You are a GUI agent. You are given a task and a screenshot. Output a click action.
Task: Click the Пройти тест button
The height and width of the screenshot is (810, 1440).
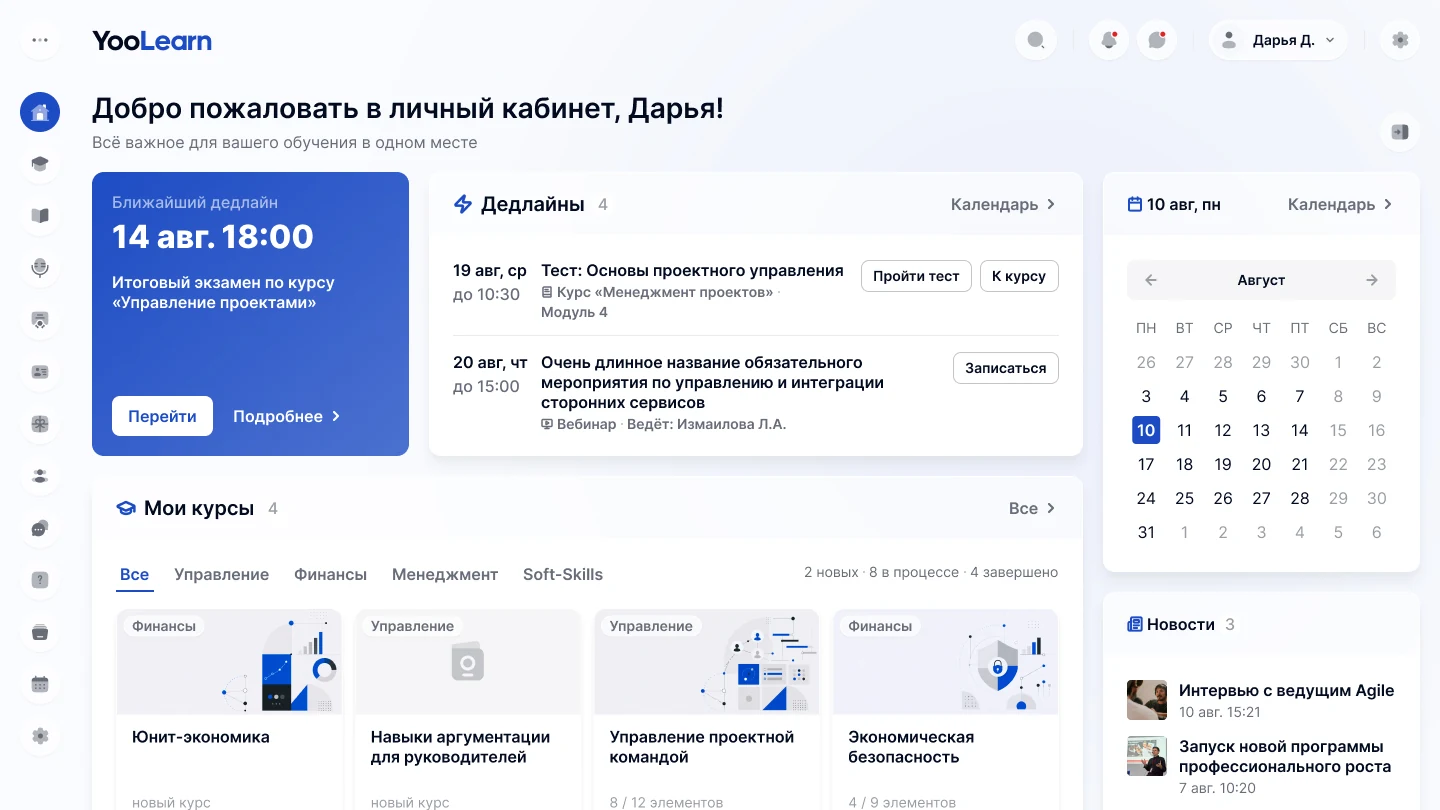[x=916, y=276]
